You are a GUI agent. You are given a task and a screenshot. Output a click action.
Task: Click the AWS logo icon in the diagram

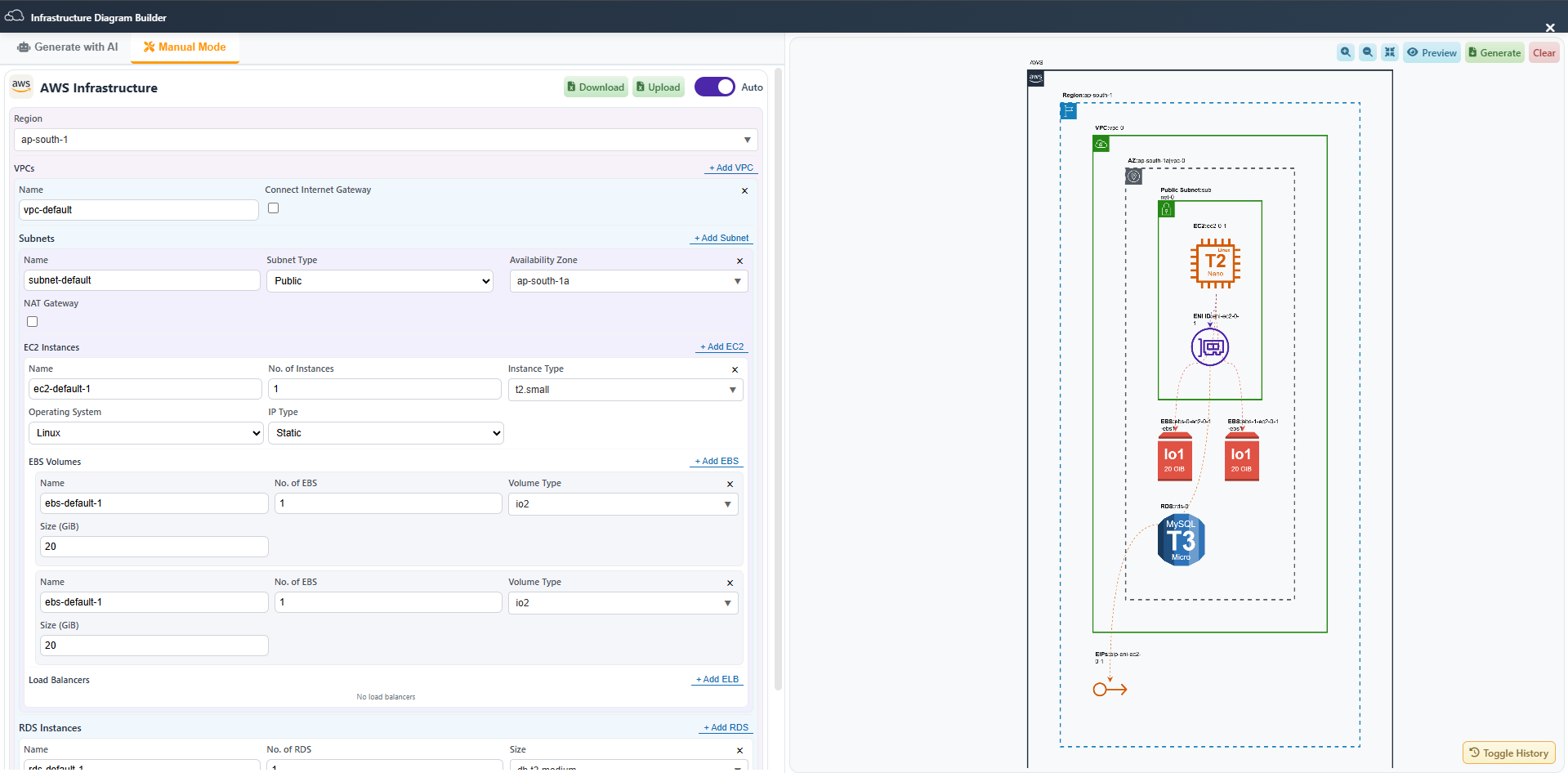pos(1035,78)
